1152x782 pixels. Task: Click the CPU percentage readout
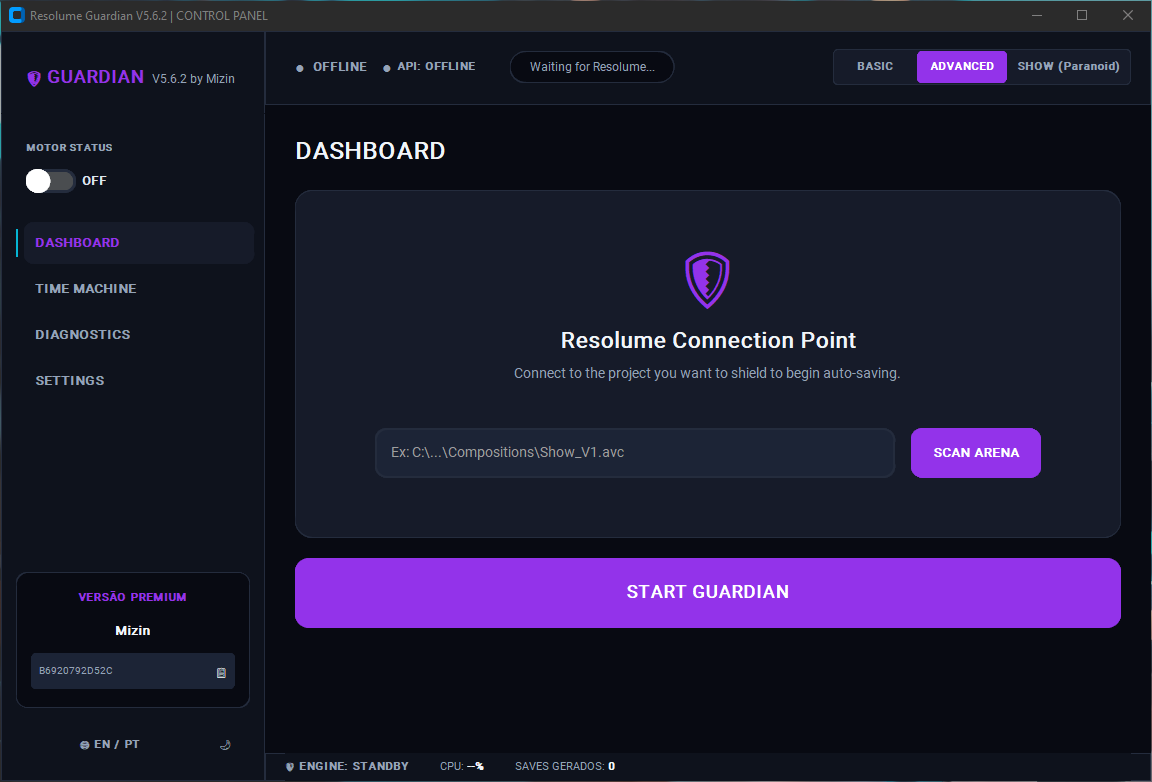point(461,767)
